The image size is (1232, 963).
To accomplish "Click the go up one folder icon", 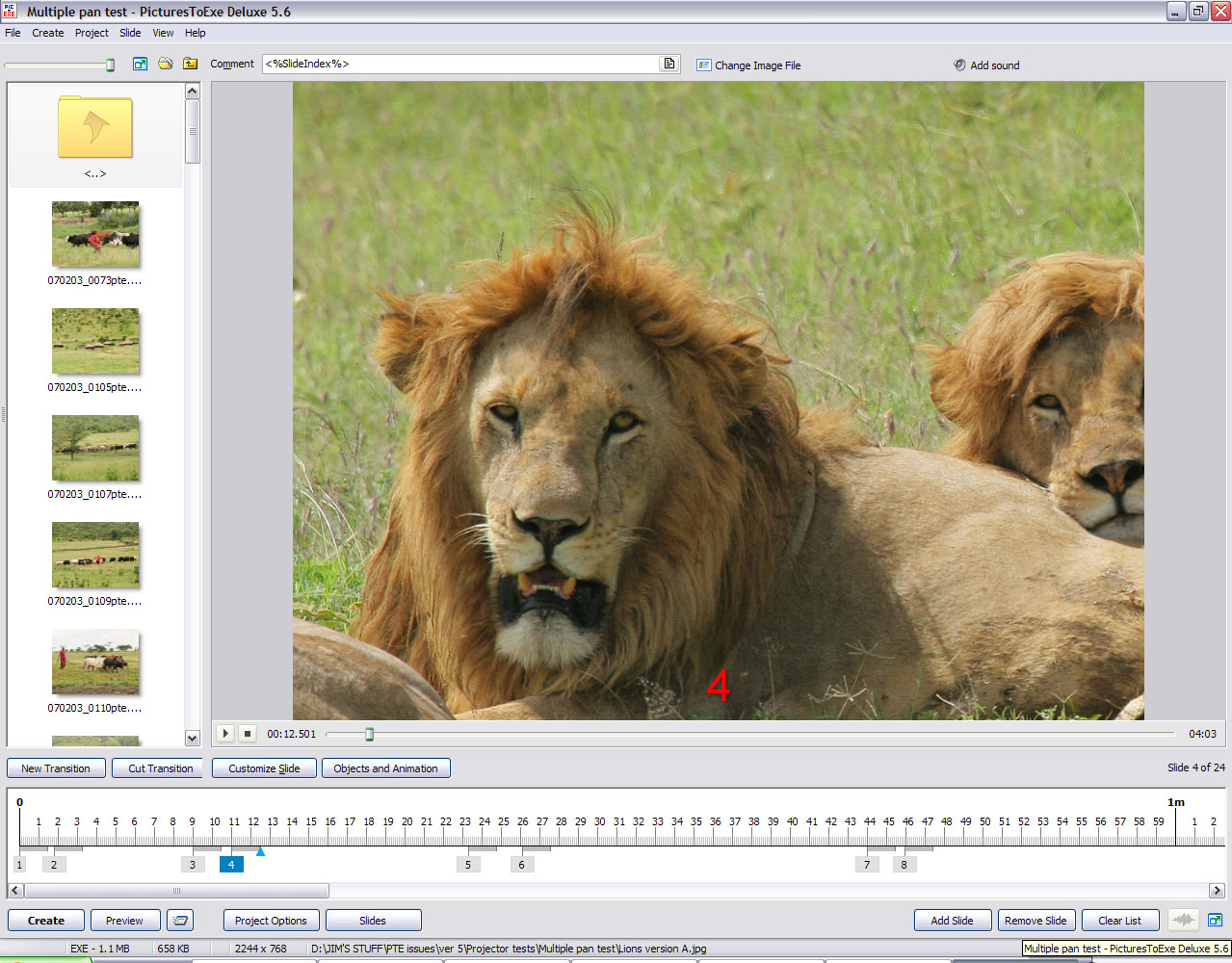I will pos(190,65).
